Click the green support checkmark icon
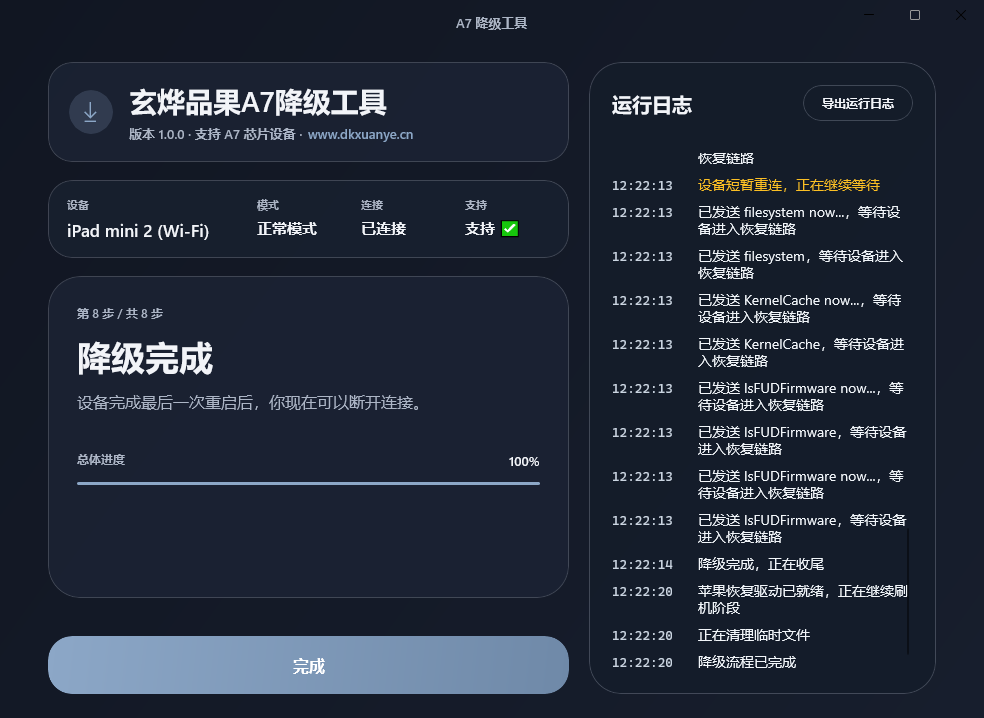The height and width of the screenshot is (718, 984). (510, 229)
